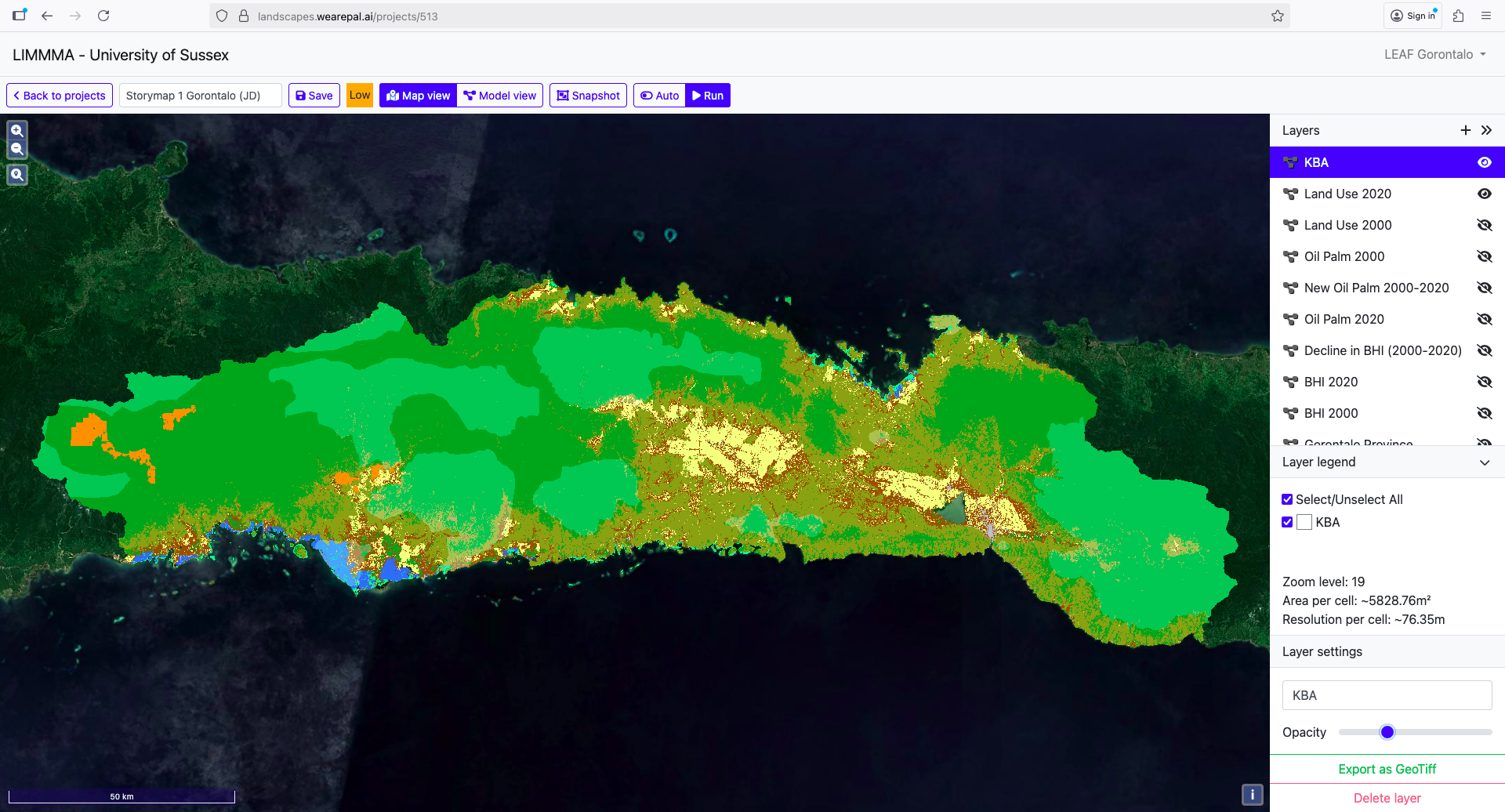Adjust the layer Opacity slider
Screen dimensions: 1505x812
[1387, 732]
